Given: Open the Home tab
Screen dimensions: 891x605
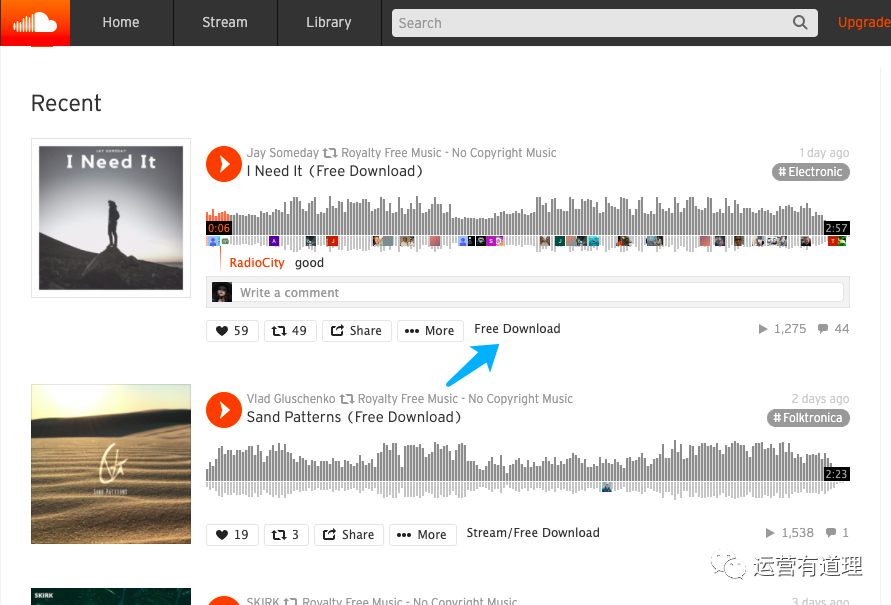Looking at the screenshot, I should (x=121, y=23).
